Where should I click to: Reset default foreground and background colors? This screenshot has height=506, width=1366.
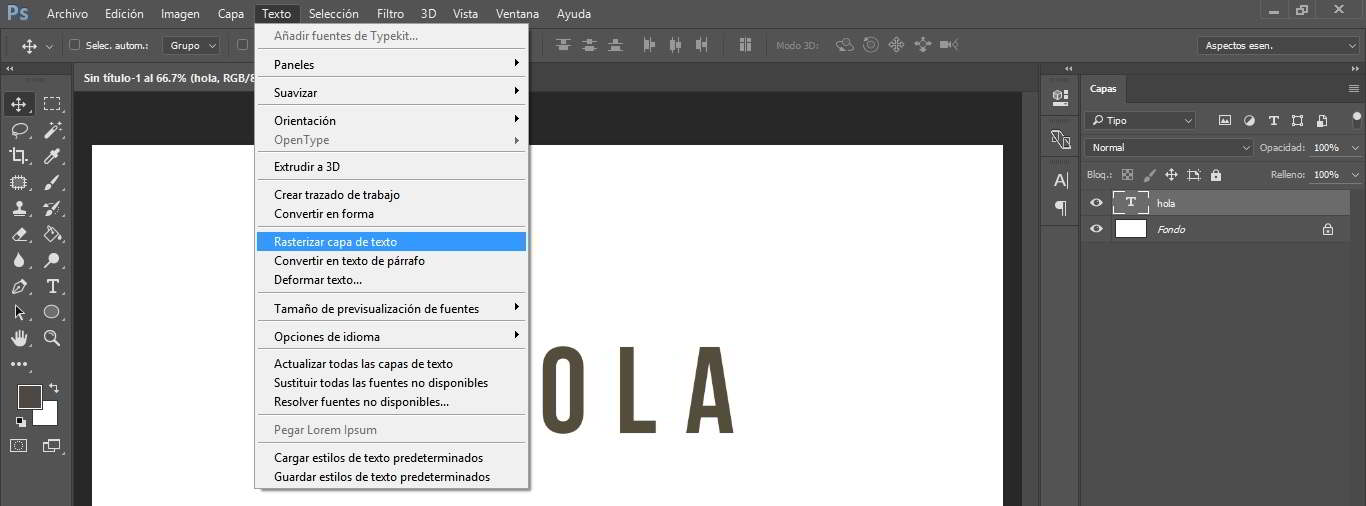pyautogui.click(x=20, y=421)
